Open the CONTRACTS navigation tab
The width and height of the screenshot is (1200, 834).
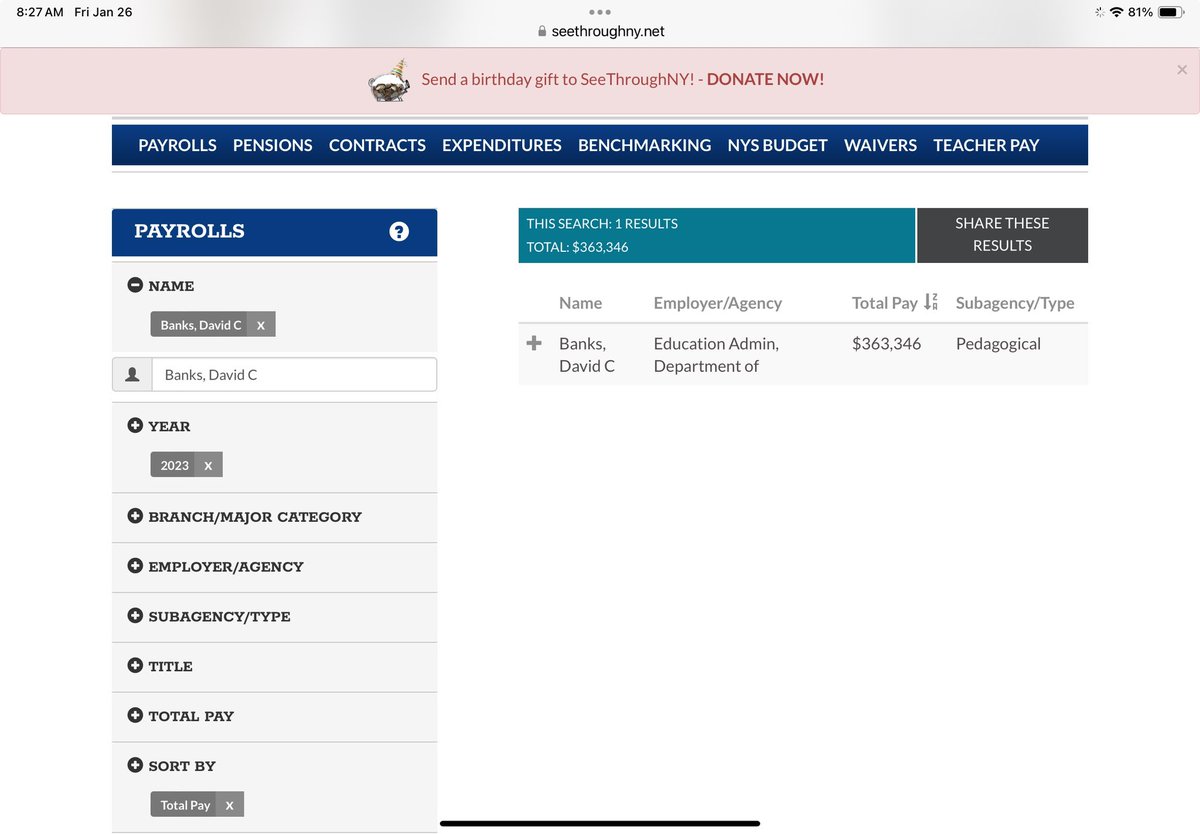click(x=377, y=145)
